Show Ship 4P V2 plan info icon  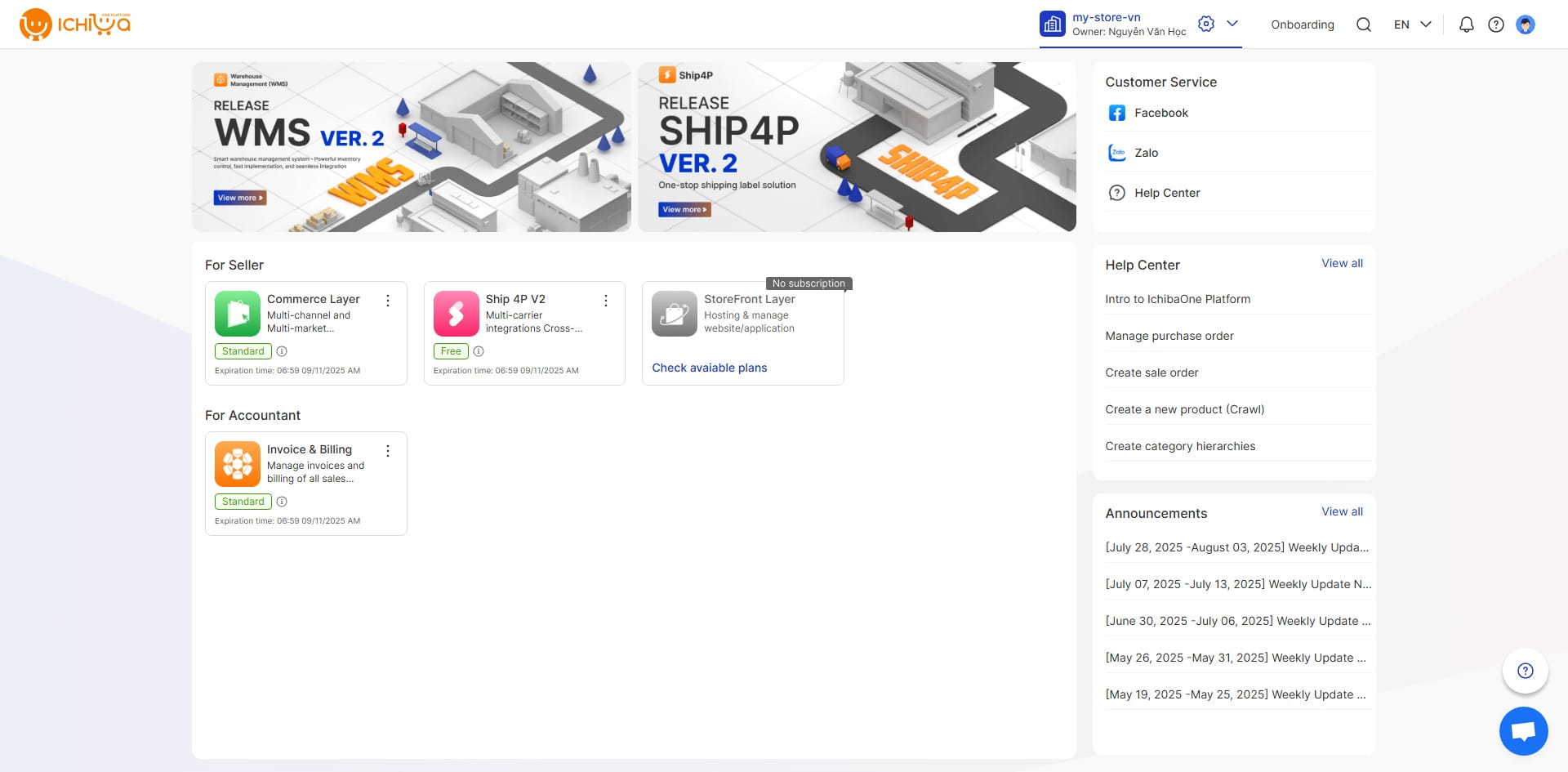click(479, 351)
